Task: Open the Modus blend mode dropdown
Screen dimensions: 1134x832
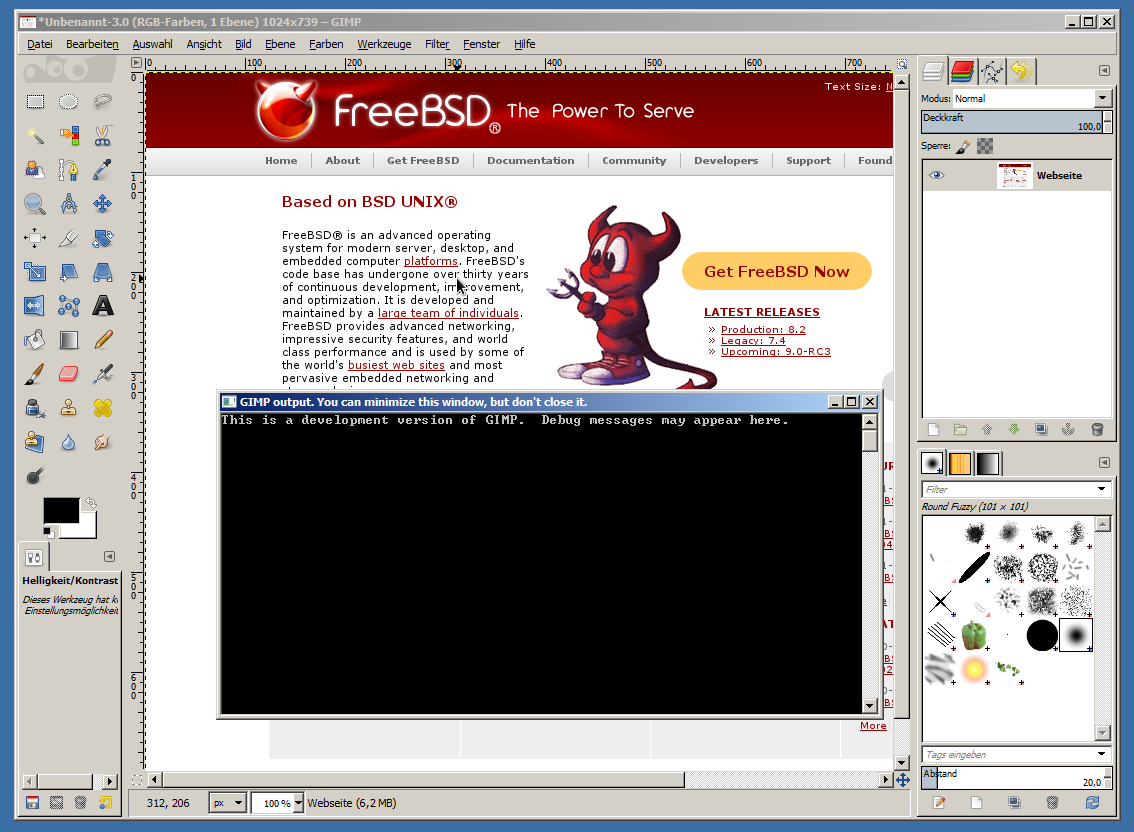Action: (1102, 98)
